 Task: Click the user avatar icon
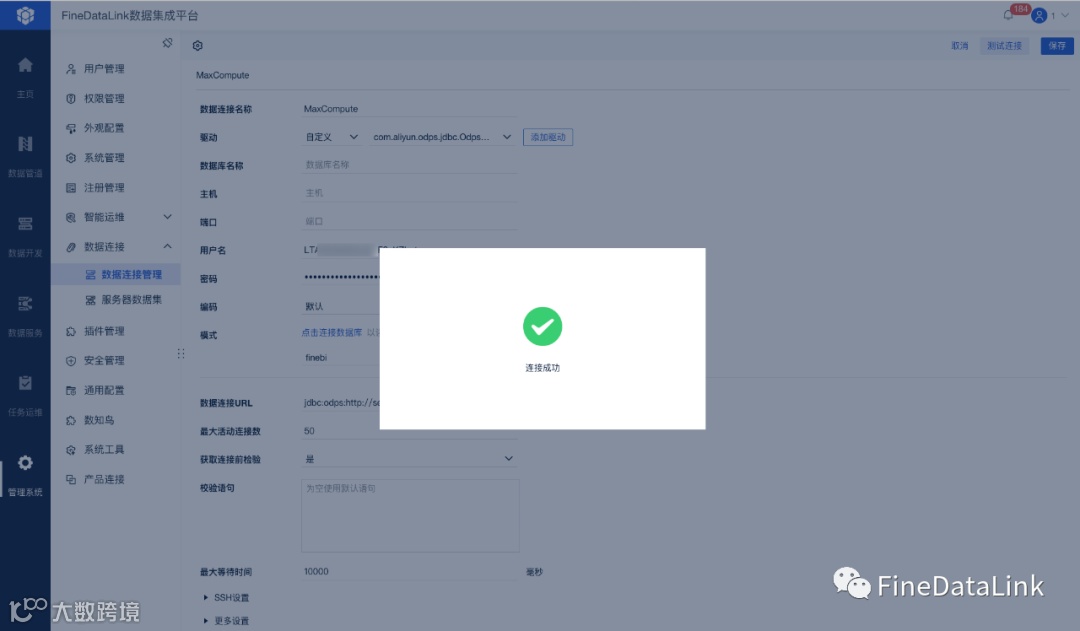1039,15
